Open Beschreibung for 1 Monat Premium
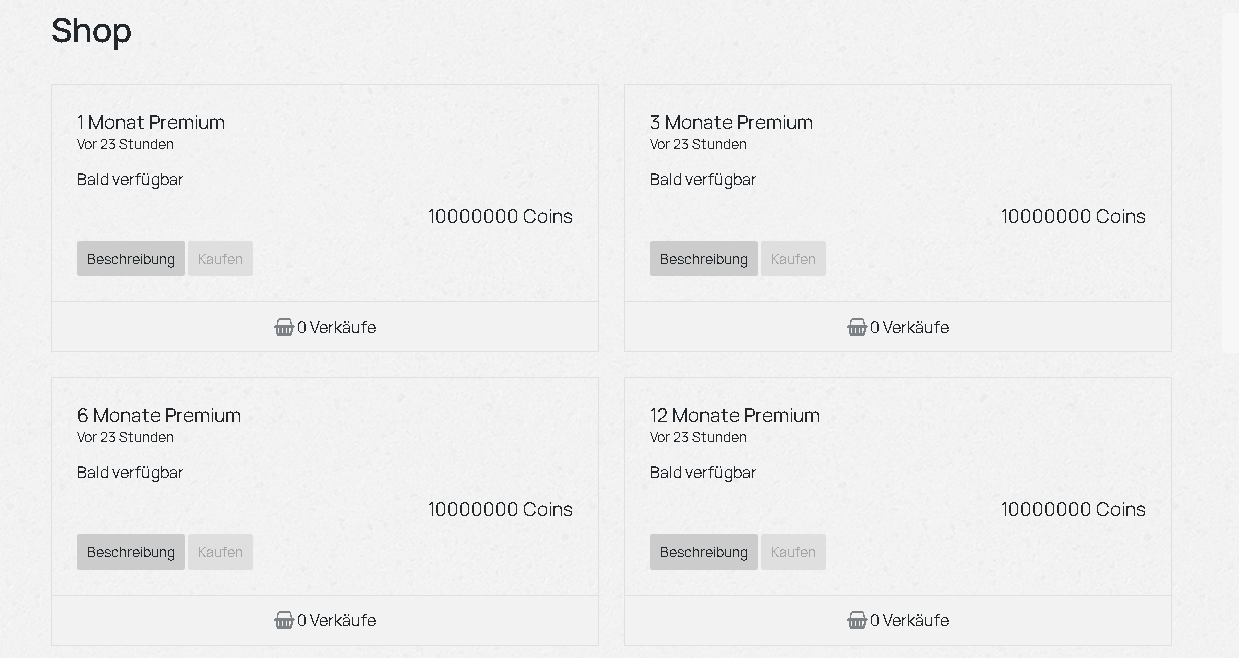This screenshot has height=658, width=1239. click(x=131, y=259)
